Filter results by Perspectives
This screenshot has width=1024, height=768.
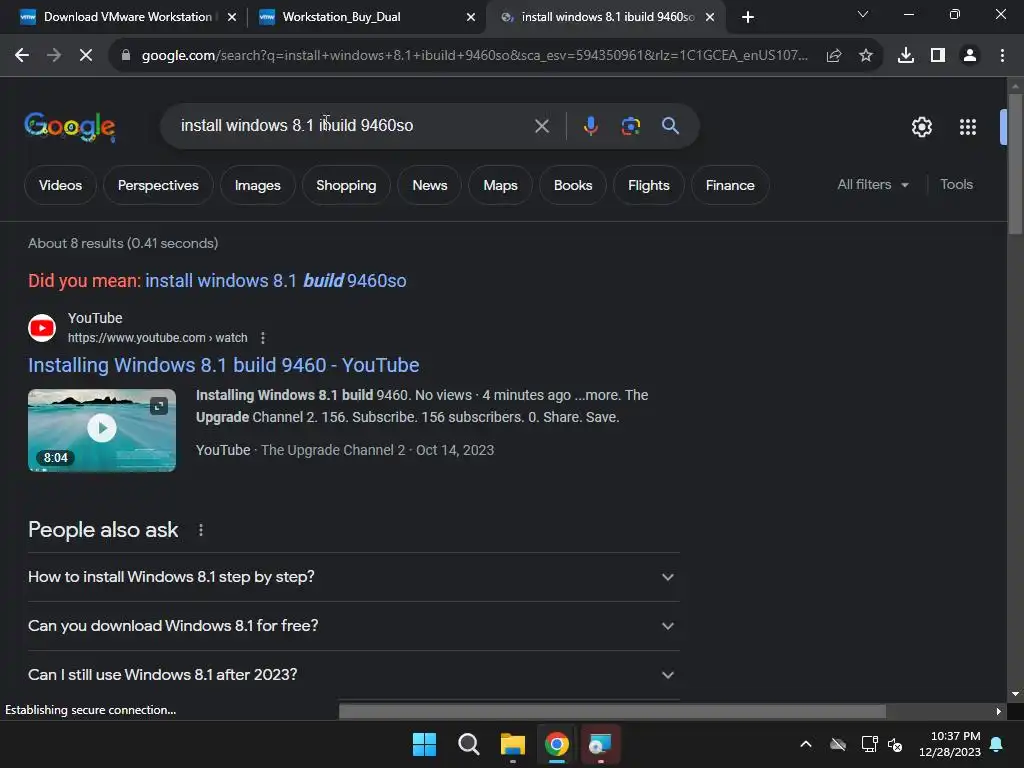point(158,185)
